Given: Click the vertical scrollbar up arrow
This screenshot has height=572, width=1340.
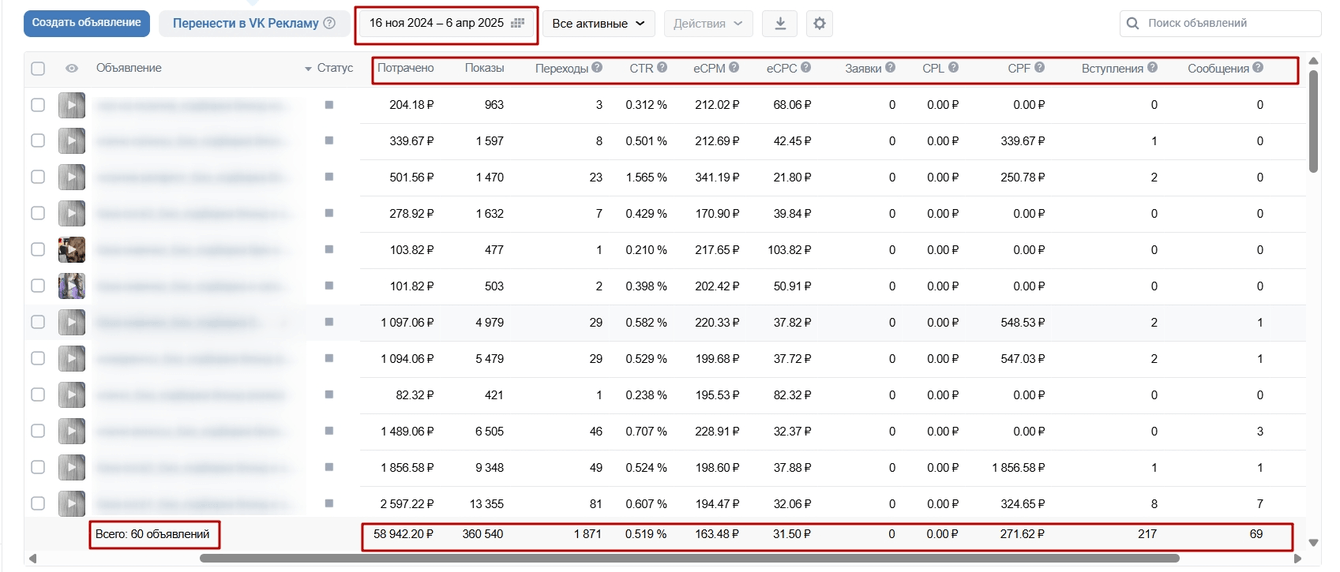Looking at the screenshot, I should (x=1314, y=62).
